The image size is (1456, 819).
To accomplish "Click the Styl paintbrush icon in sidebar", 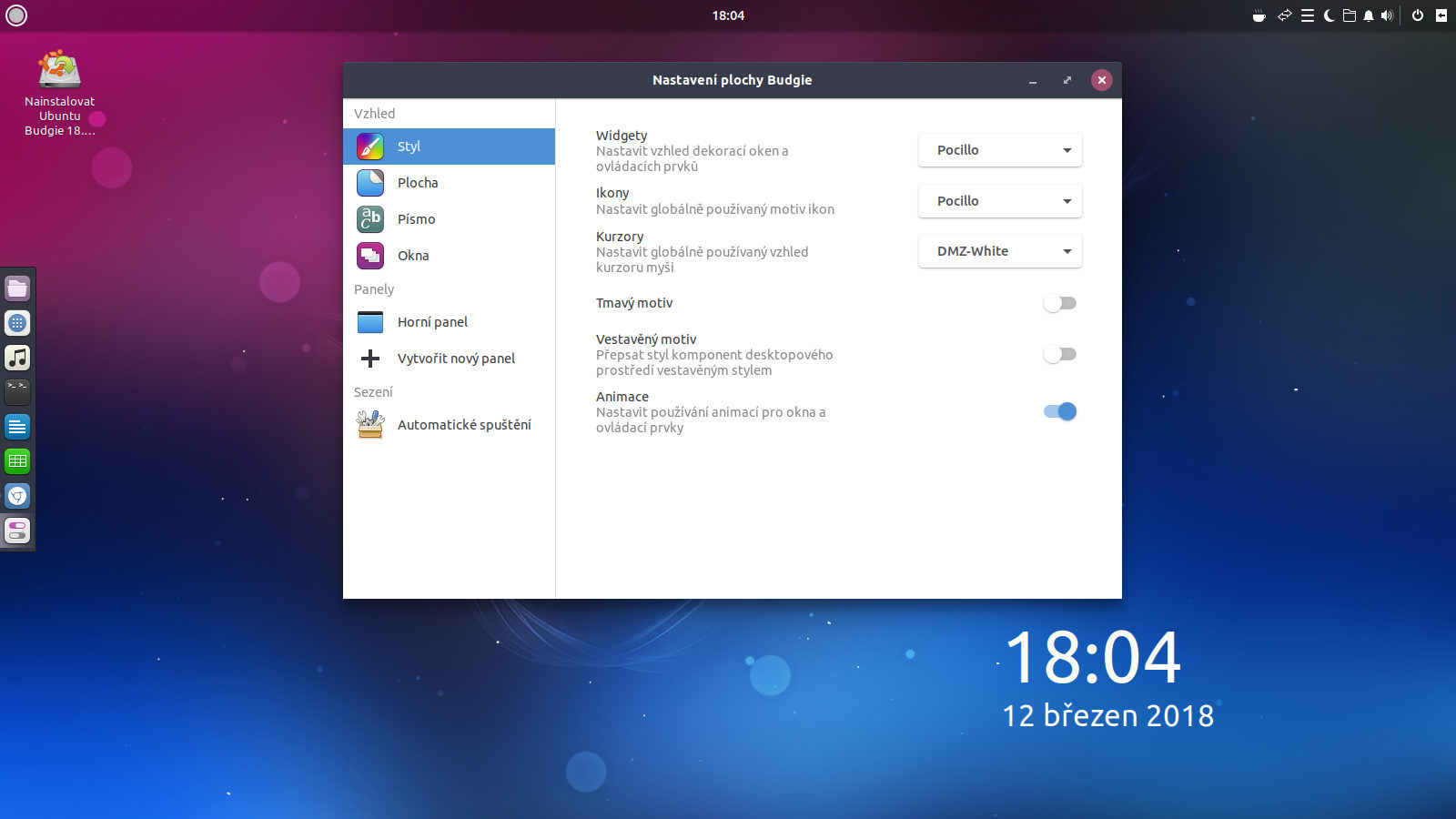I will click(x=370, y=147).
